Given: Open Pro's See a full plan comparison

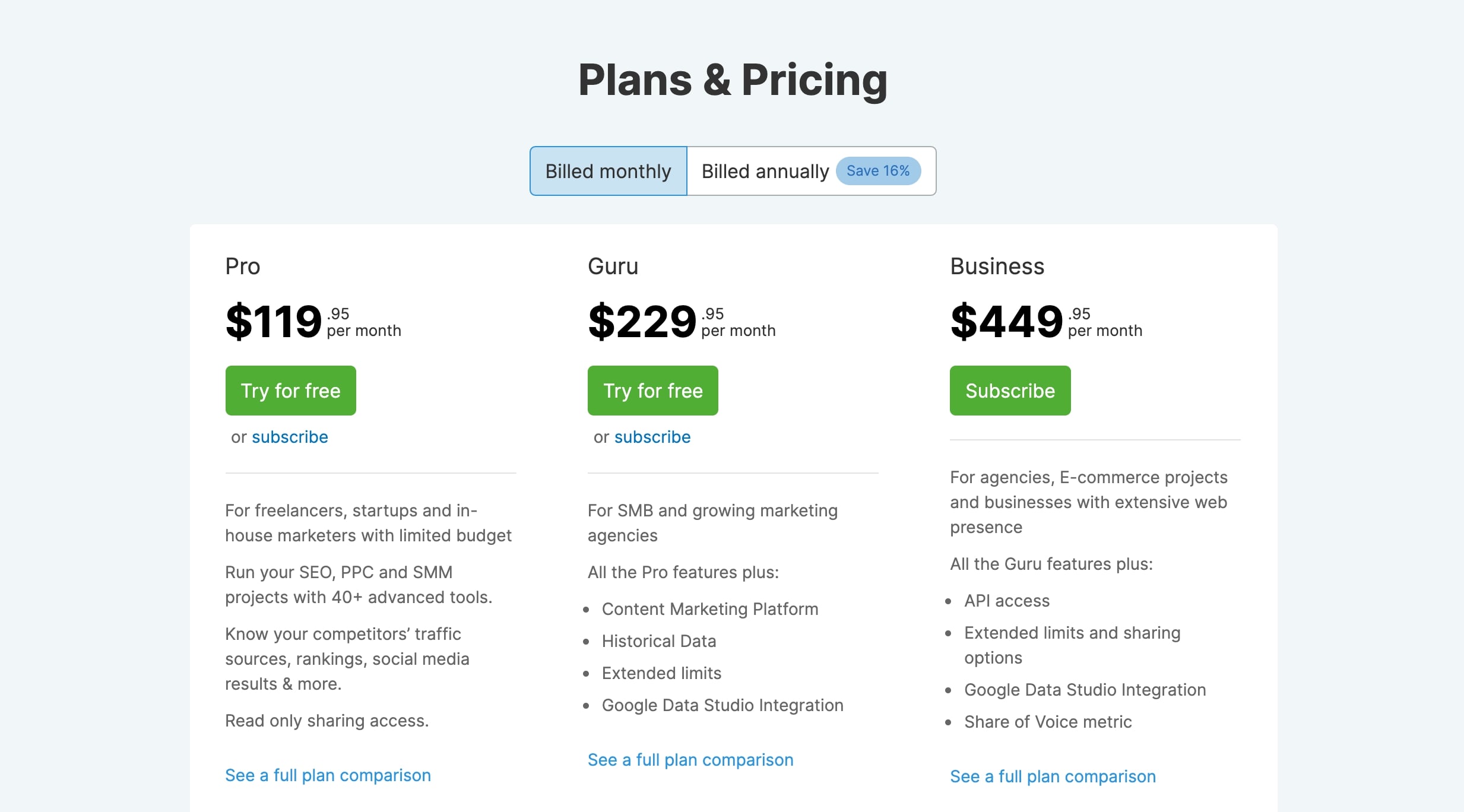Looking at the screenshot, I should point(328,775).
